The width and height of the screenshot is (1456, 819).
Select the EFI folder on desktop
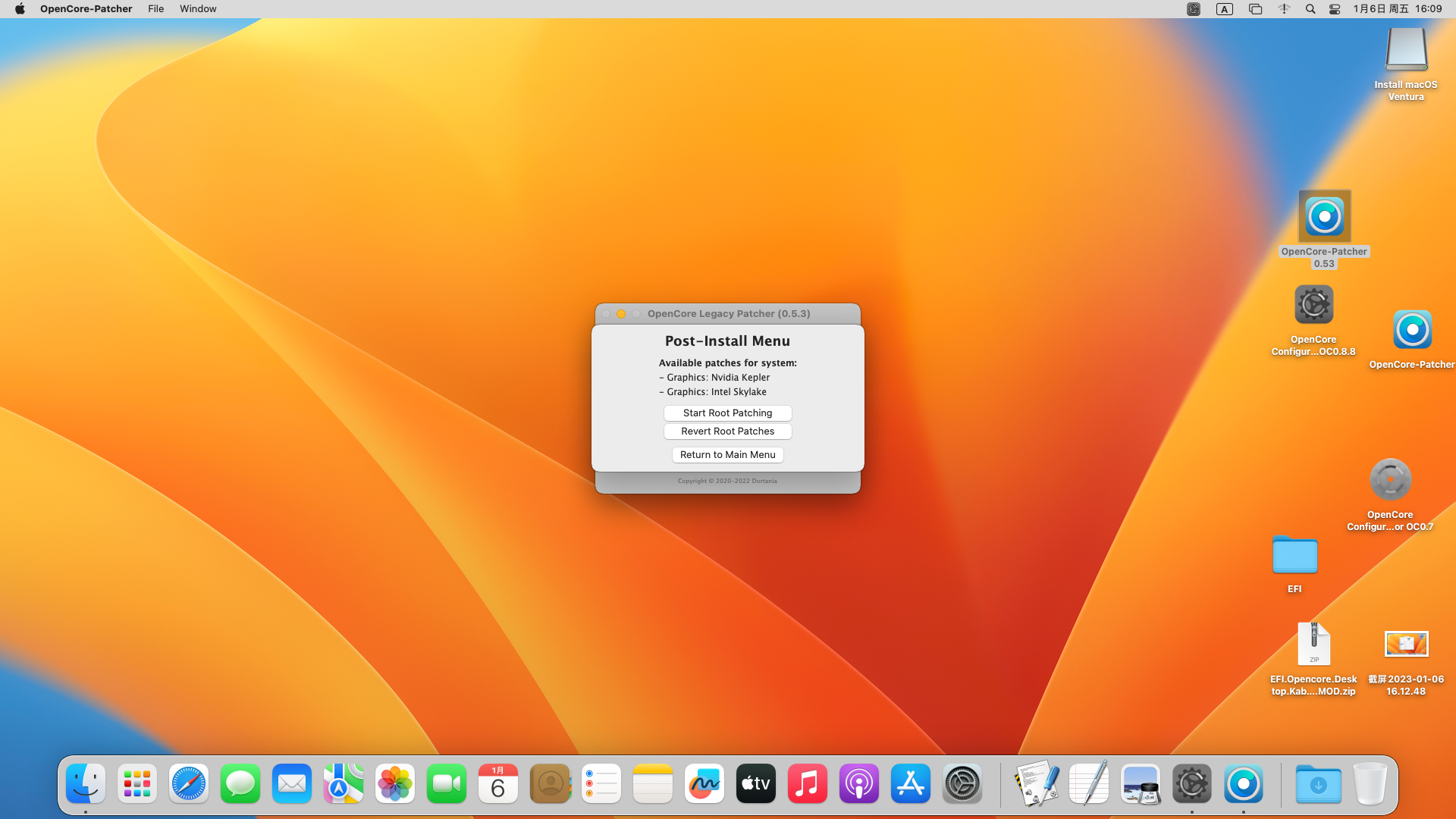(x=1294, y=557)
